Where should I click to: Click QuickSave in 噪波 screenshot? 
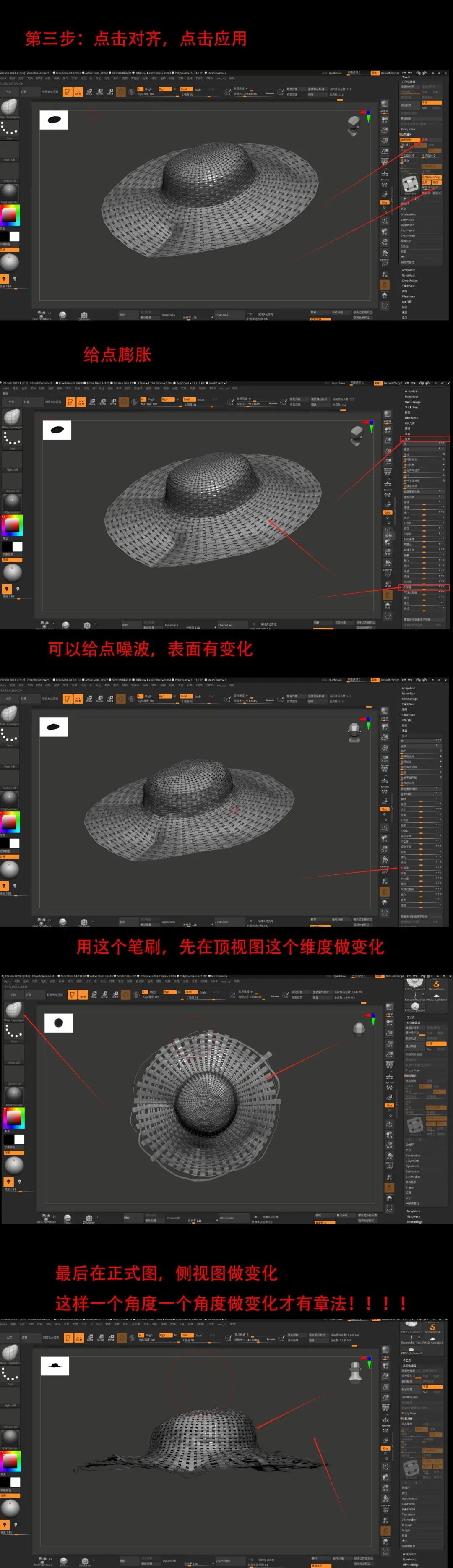pyautogui.click(x=335, y=679)
